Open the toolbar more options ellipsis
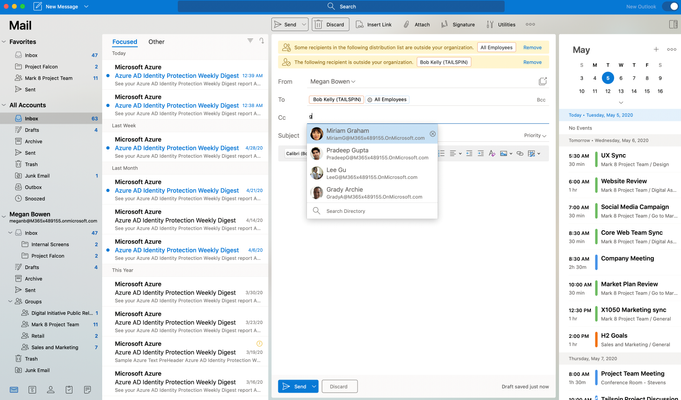This screenshot has height=400, width=681. (x=530, y=24)
